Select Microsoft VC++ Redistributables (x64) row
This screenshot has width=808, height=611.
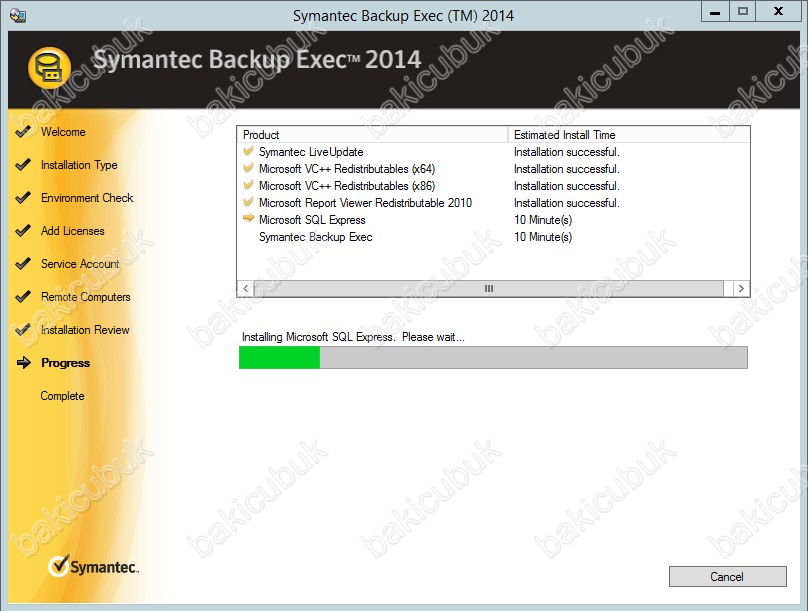493,169
